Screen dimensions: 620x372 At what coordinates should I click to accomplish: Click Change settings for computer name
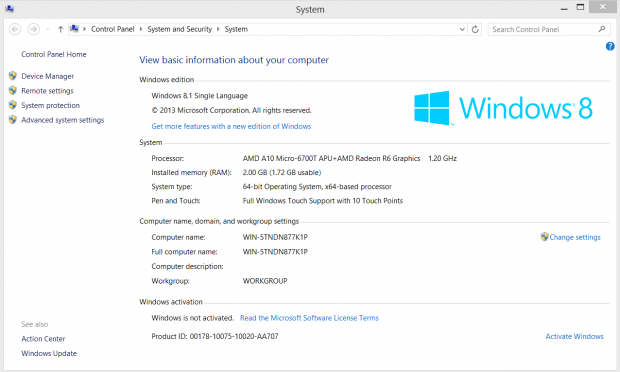575,237
